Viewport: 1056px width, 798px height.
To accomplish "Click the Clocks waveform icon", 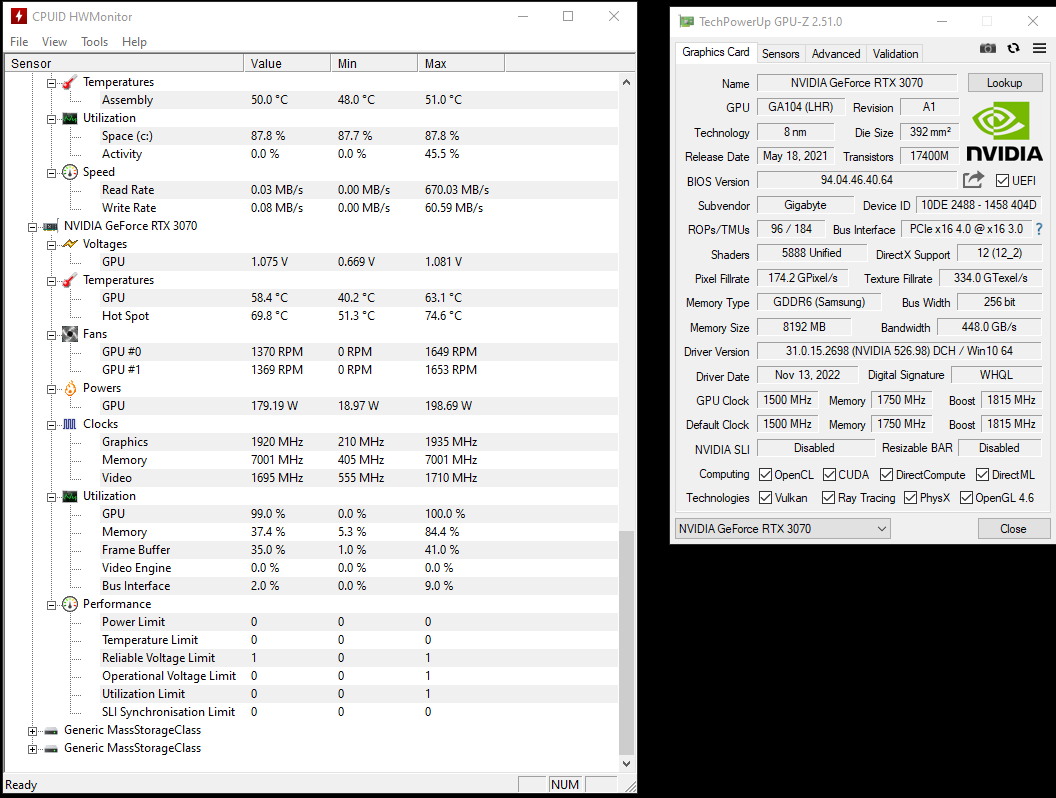I will click(x=70, y=424).
